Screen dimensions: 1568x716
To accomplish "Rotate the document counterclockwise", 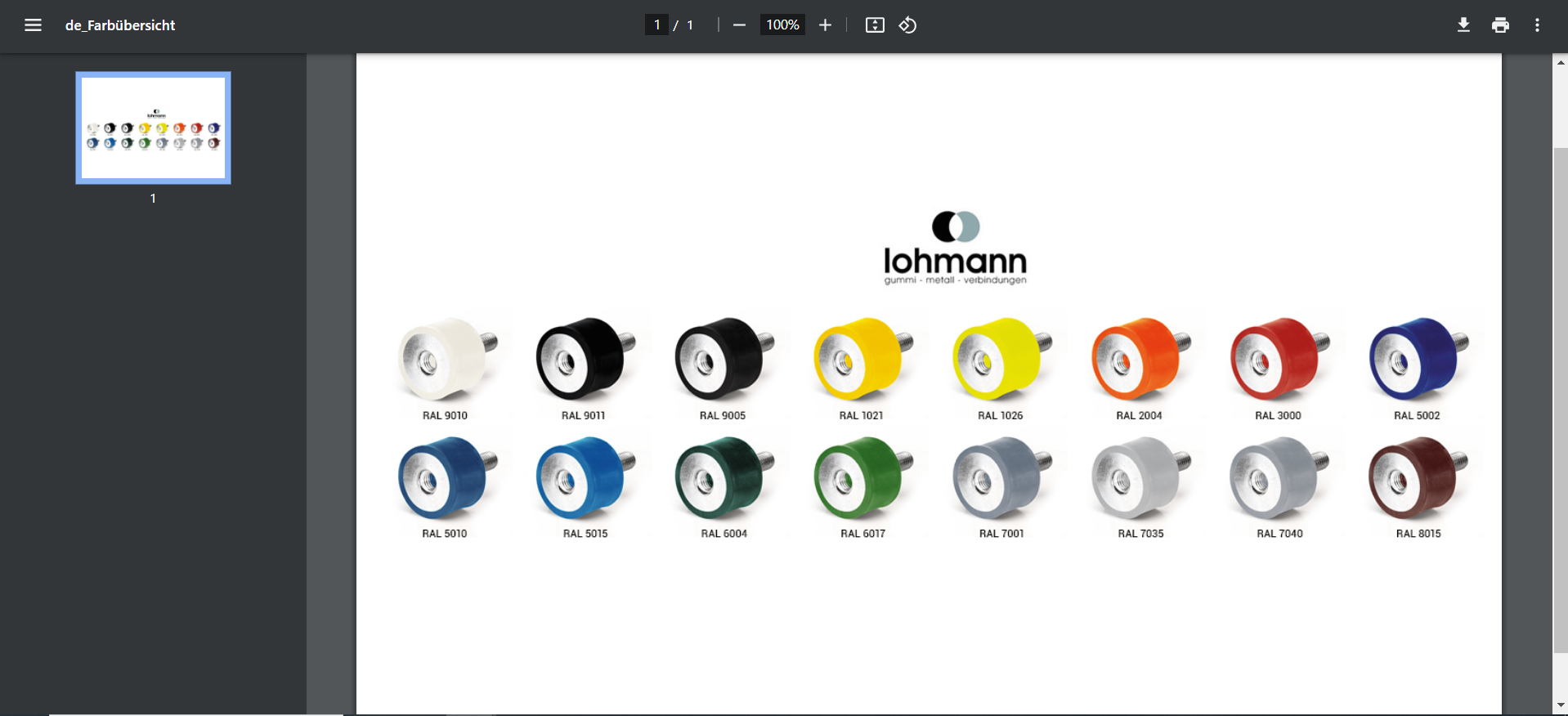I will coord(907,25).
